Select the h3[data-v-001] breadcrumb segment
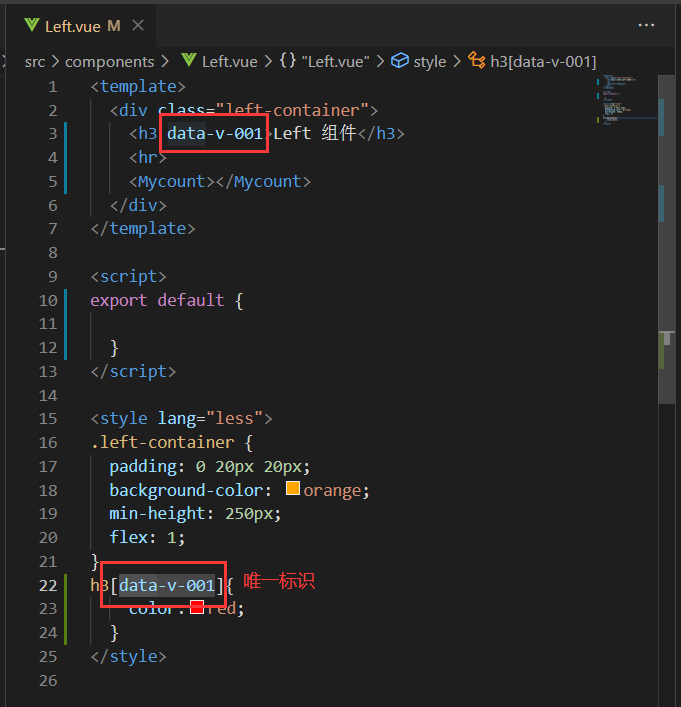The height and width of the screenshot is (707, 681). click(543, 62)
